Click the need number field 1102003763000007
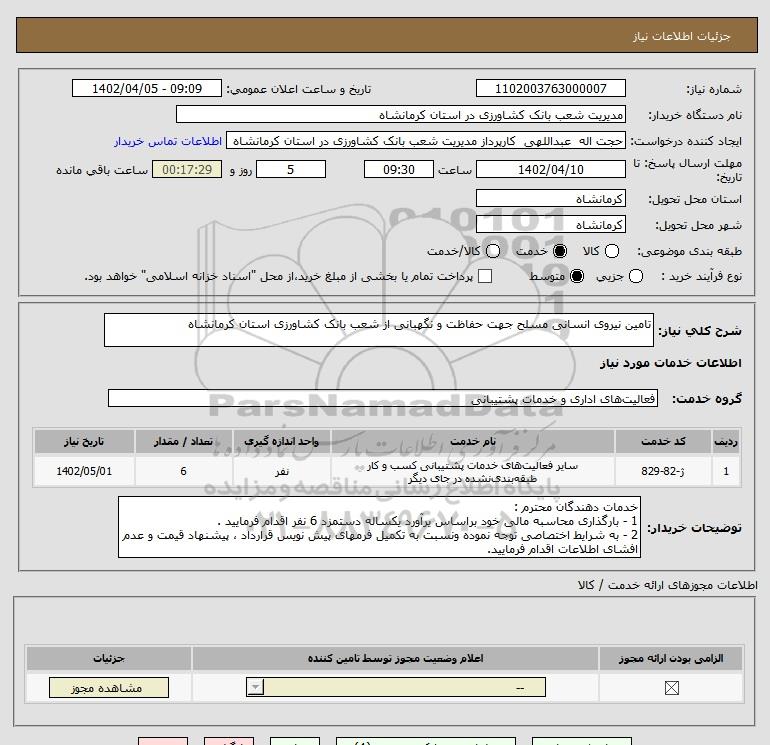The height and width of the screenshot is (745, 770). coord(550,88)
